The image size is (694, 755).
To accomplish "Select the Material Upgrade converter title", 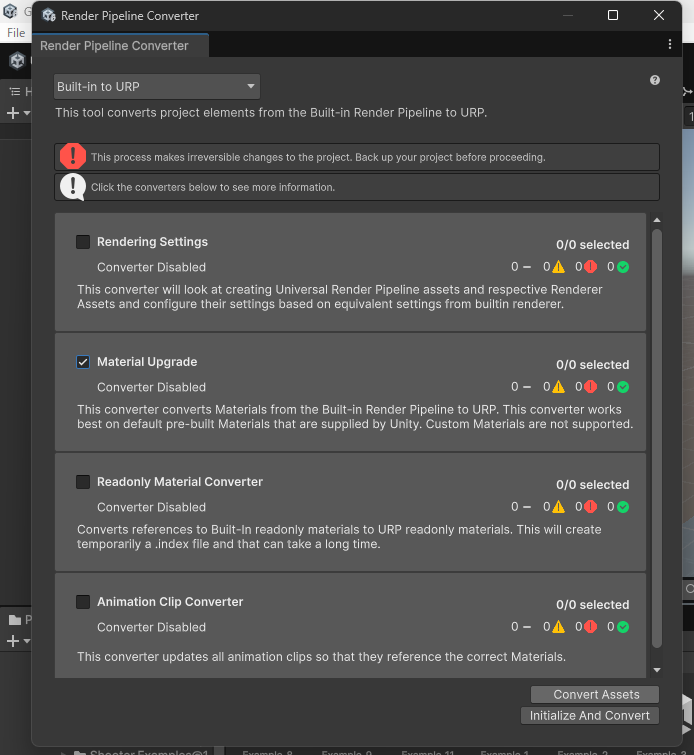I will 147,362.
